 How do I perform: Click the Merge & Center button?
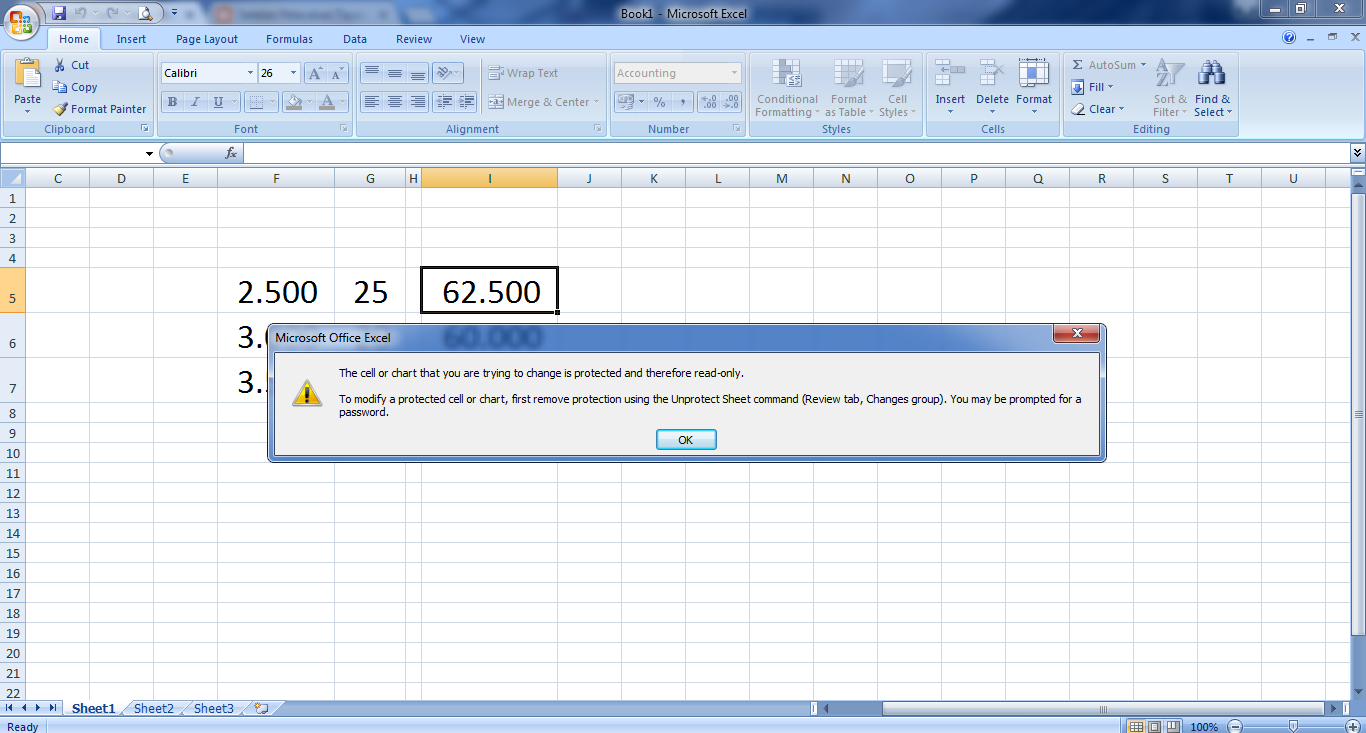tap(539, 102)
